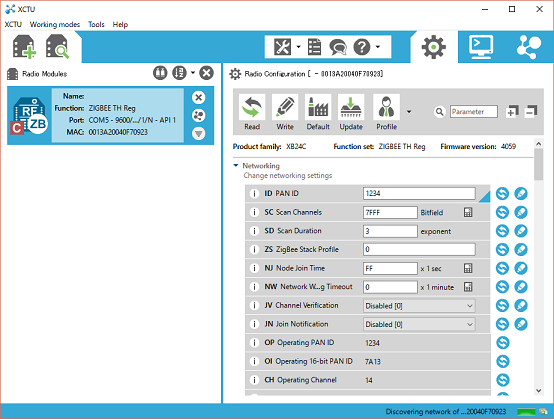
Task: Open the Profile button
Action: point(387,112)
